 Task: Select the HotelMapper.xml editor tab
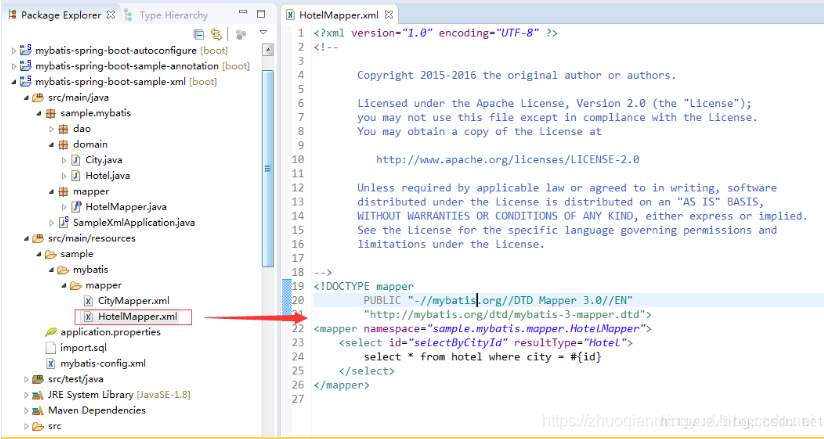point(338,15)
